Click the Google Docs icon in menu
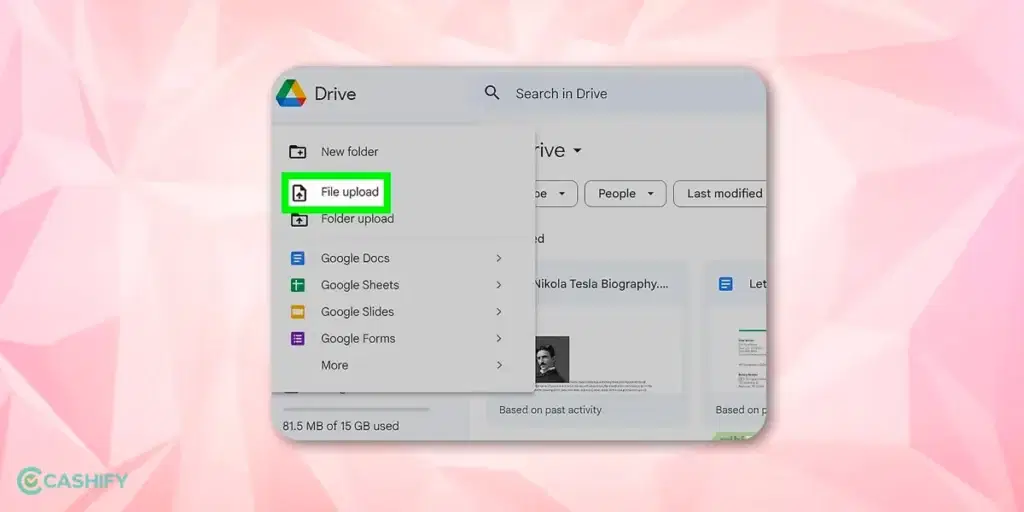1024x512 pixels. 298,258
